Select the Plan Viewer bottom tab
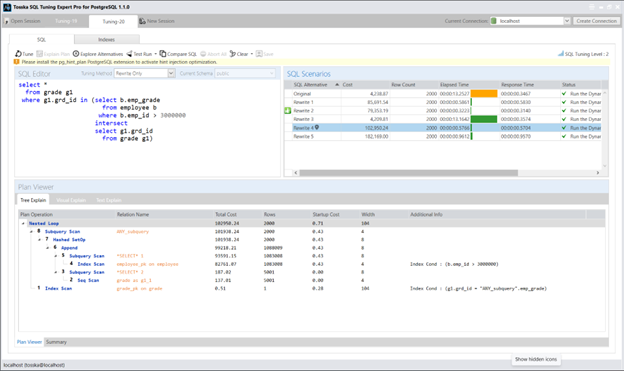 (29, 342)
